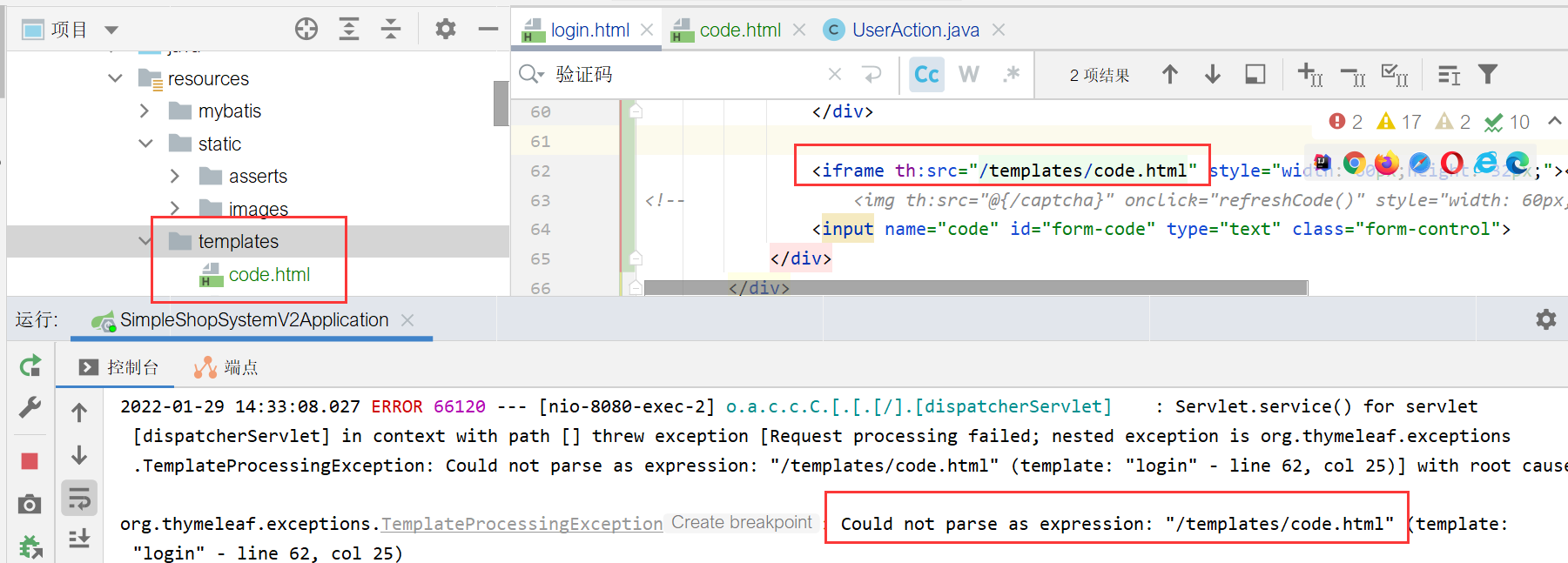Click TemplateProcessingException link in console
Viewport: 1568px width, 563px height.
[522, 524]
